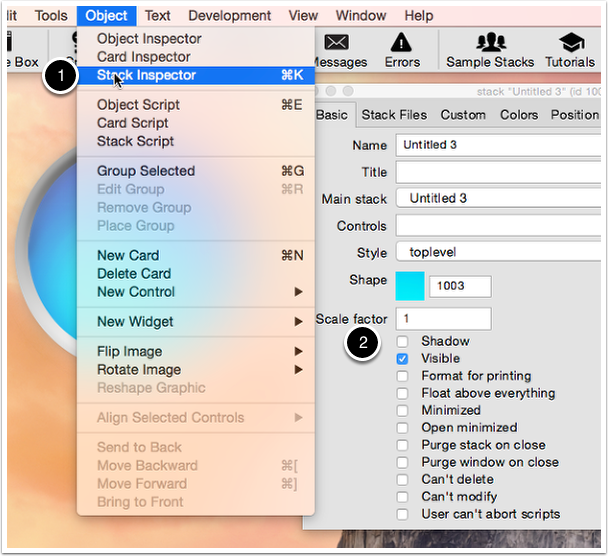This screenshot has width=608, height=556.
Task: Close the open Object menu
Action: pos(106,16)
